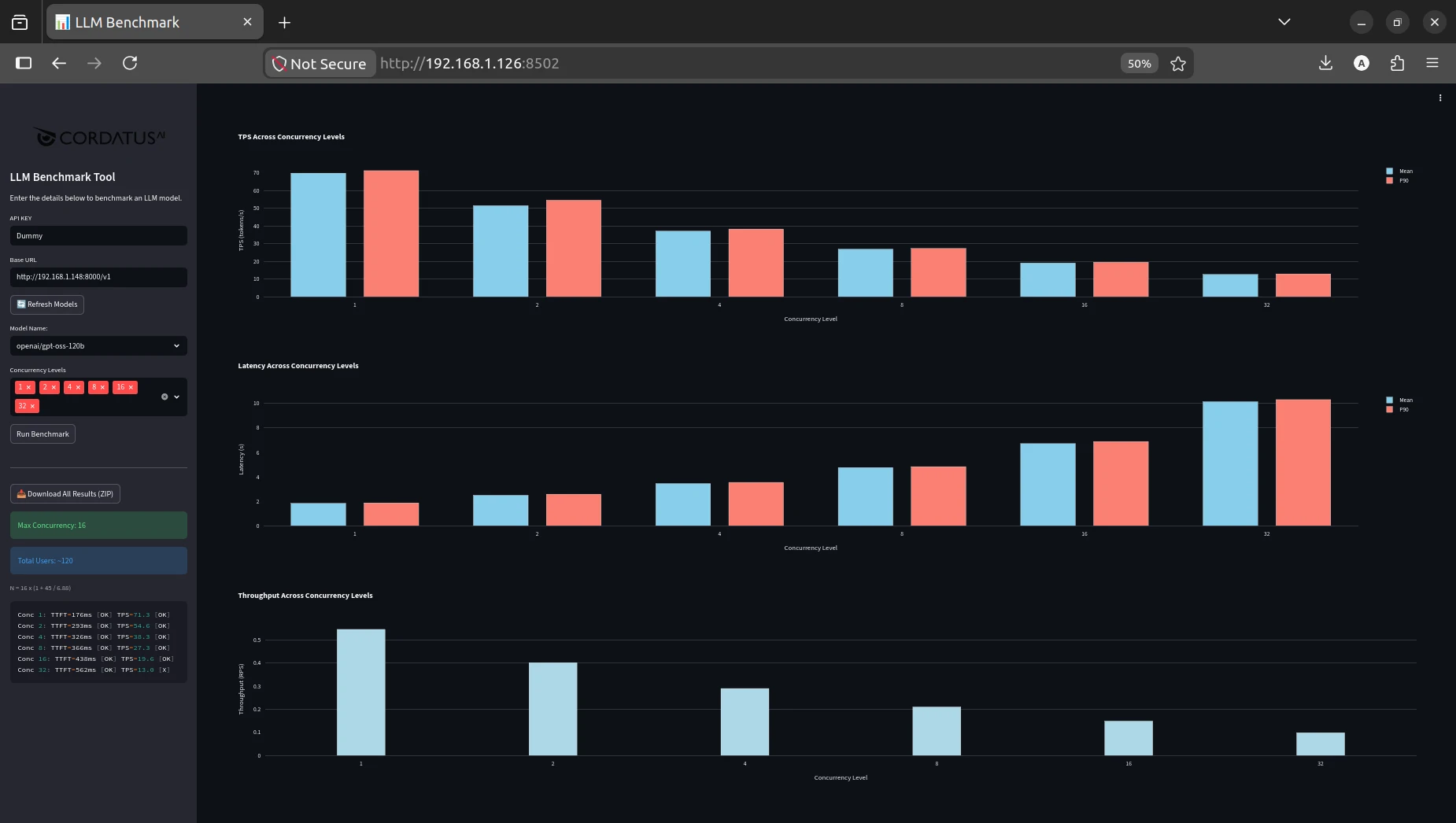Toggle P90 series in TPS chart legend
Screen dimensions: 1456x823
point(1398,180)
